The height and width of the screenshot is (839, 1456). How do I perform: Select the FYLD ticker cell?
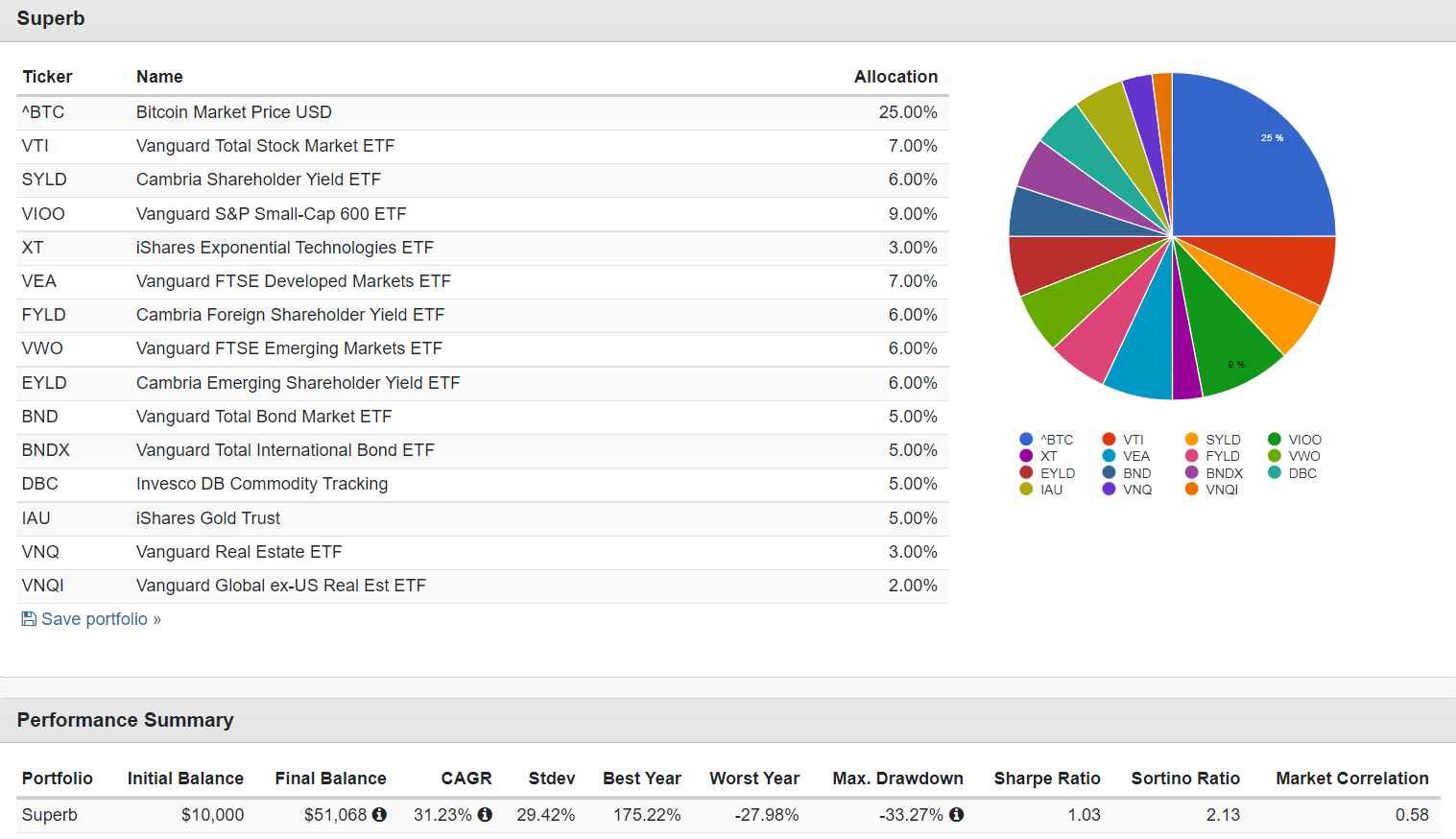[x=44, y=315]
